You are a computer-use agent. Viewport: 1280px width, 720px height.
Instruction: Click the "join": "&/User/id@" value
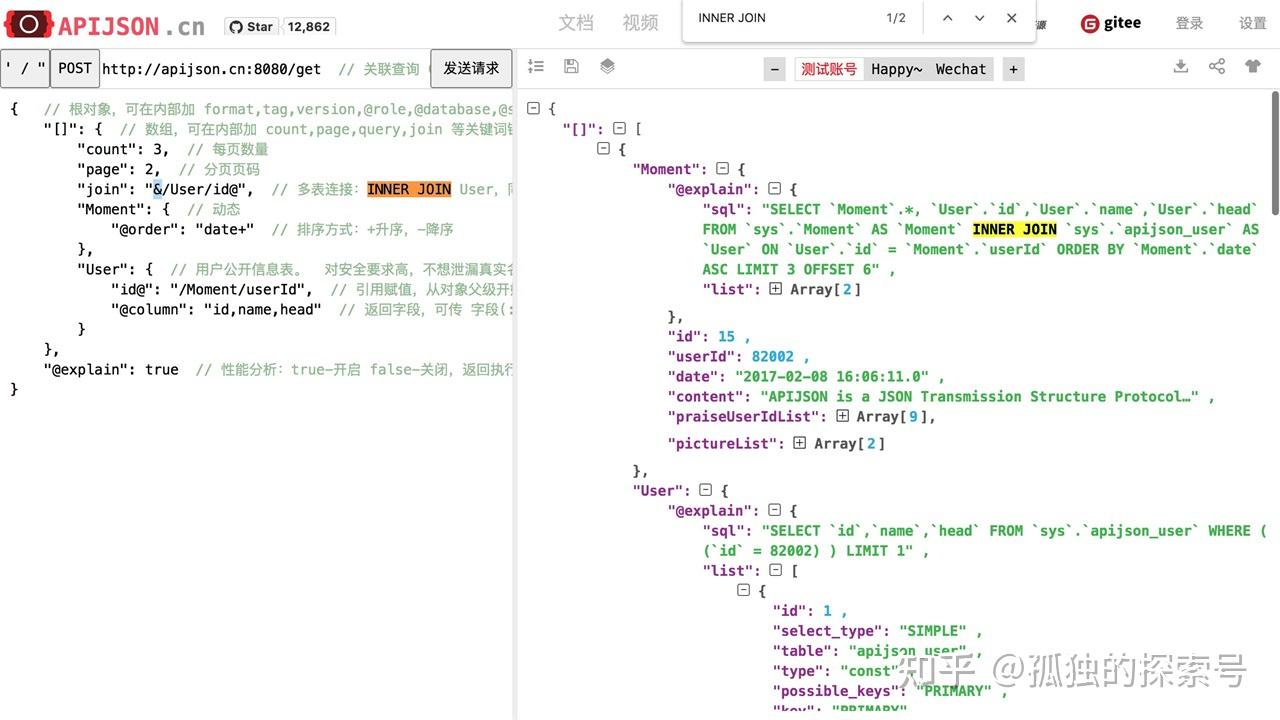coord(199,189)
